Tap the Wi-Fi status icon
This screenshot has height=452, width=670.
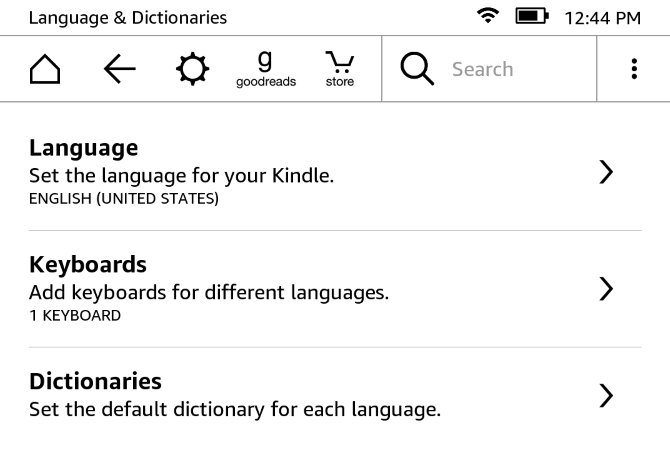pos(488,18)
